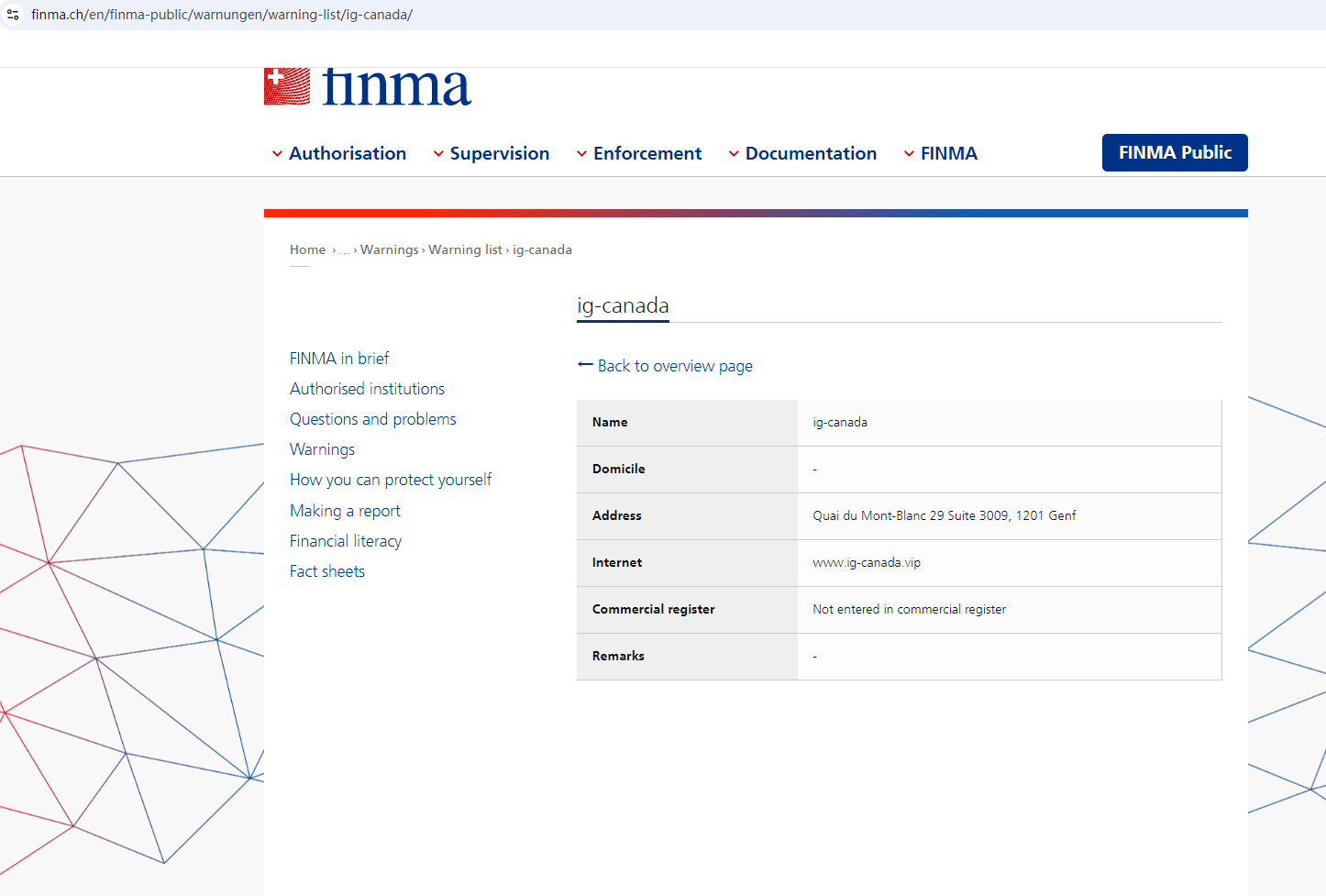Image resolution: width=1326 pixels, height=896 pixels.
Task: Open Warnings in the sidebar
Action: tap(322, 449)
